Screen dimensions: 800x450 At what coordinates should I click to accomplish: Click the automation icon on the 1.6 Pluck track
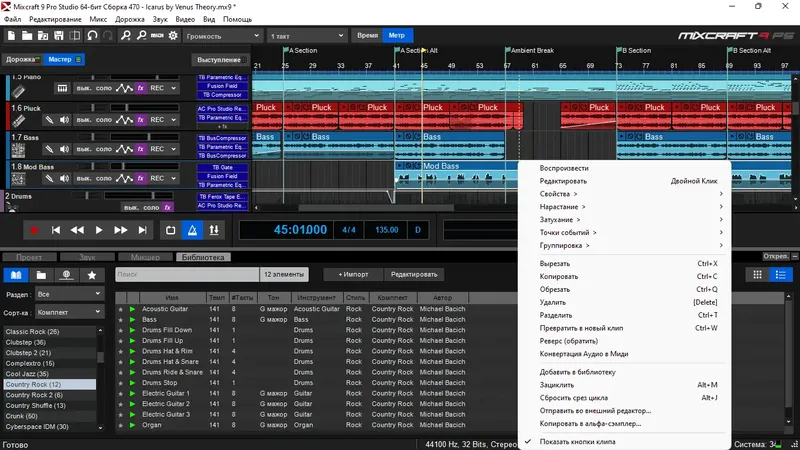point(124,119)
